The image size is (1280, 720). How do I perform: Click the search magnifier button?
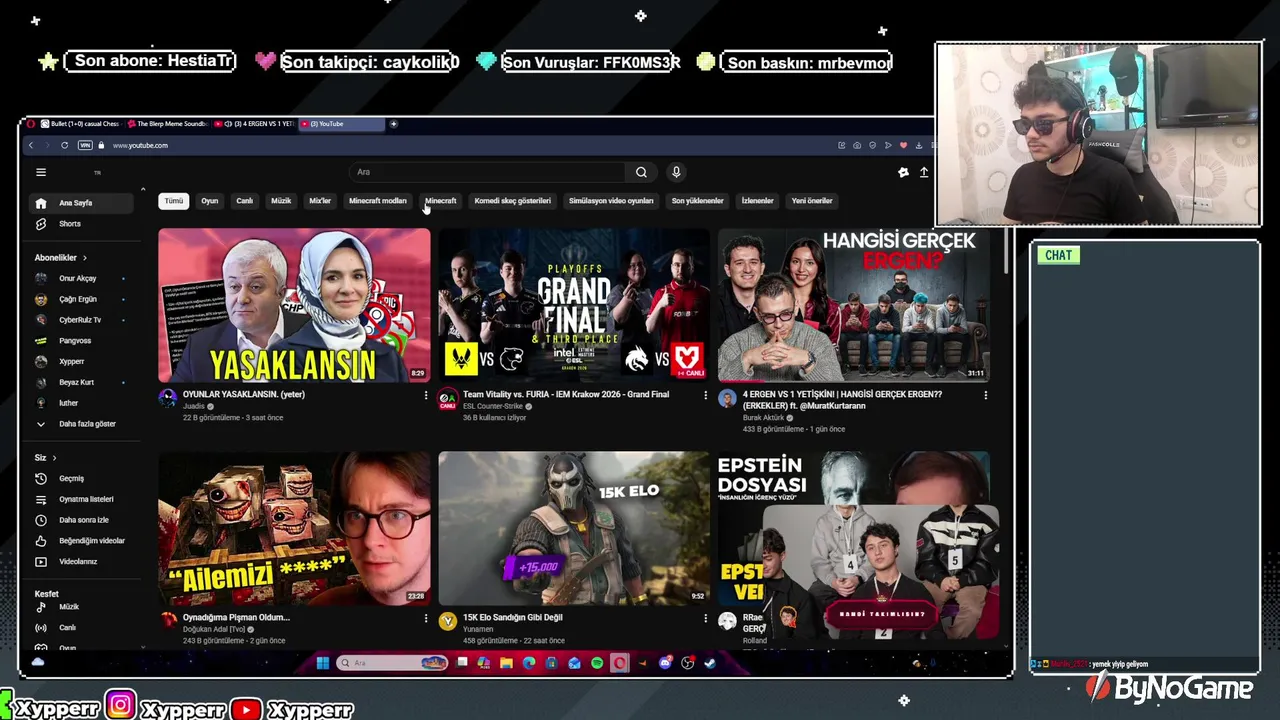(641, 172)
